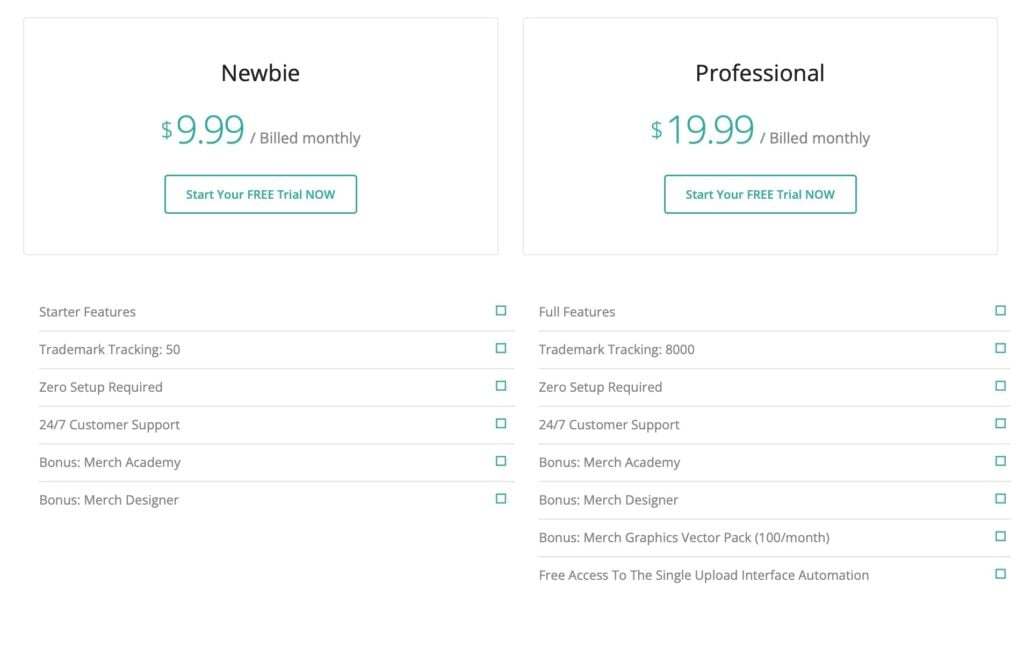The image size is (1024, 647).
Task: Click the square icon beside Merch Graphics Vector Pack
Action: pos(1000,537)
